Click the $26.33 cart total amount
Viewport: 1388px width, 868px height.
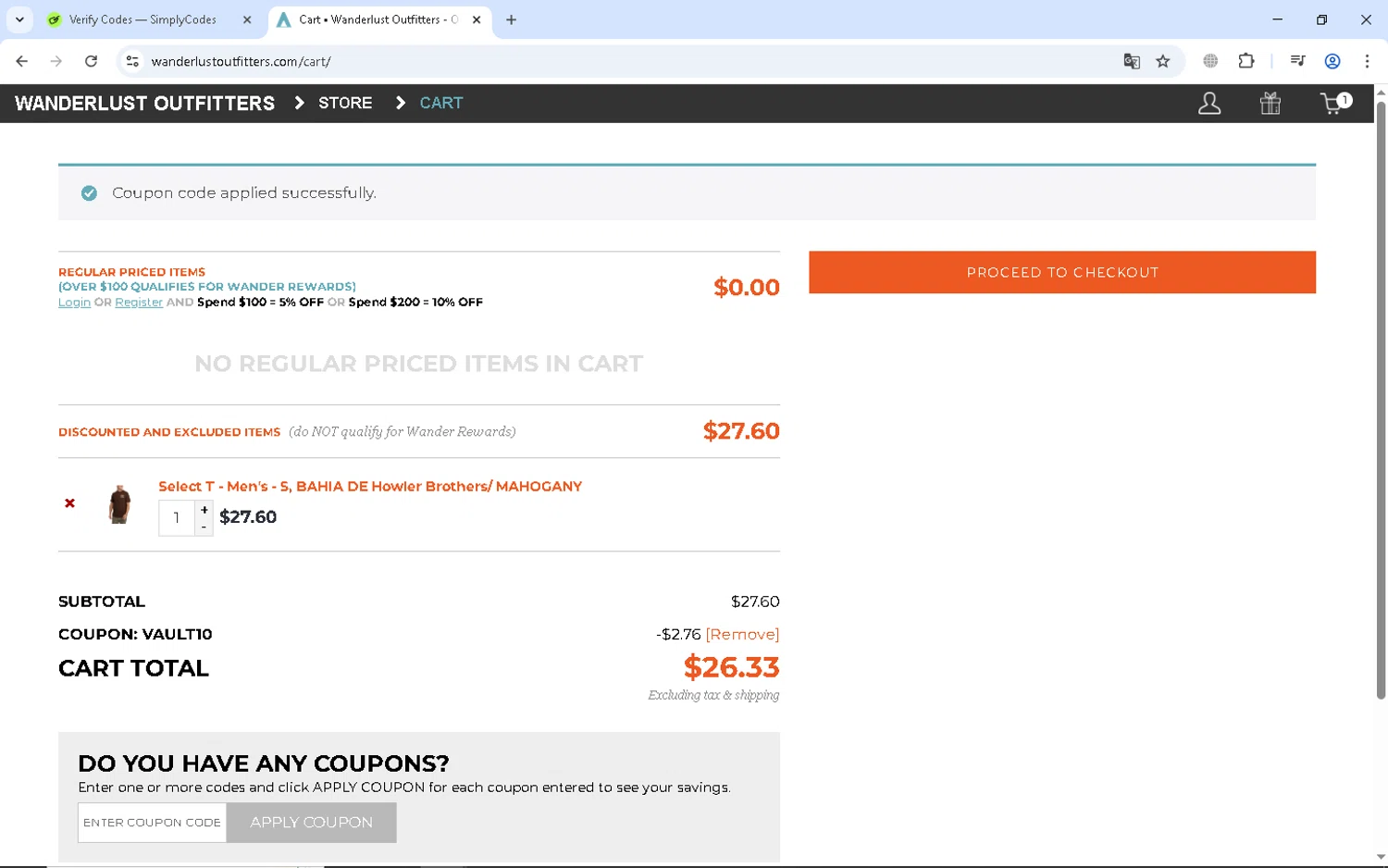(731, 667)
